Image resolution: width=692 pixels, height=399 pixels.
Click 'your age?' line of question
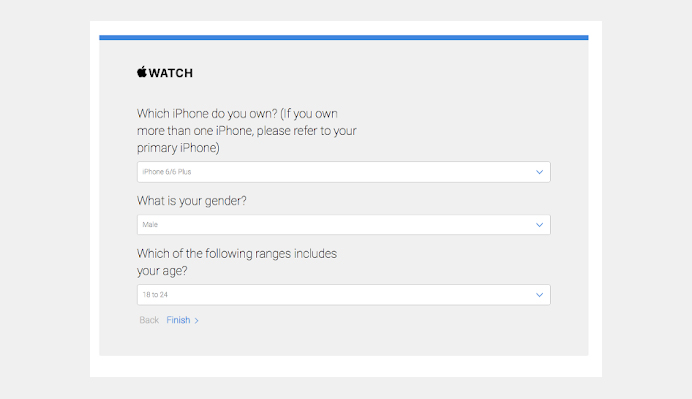(x=162, y=271)
